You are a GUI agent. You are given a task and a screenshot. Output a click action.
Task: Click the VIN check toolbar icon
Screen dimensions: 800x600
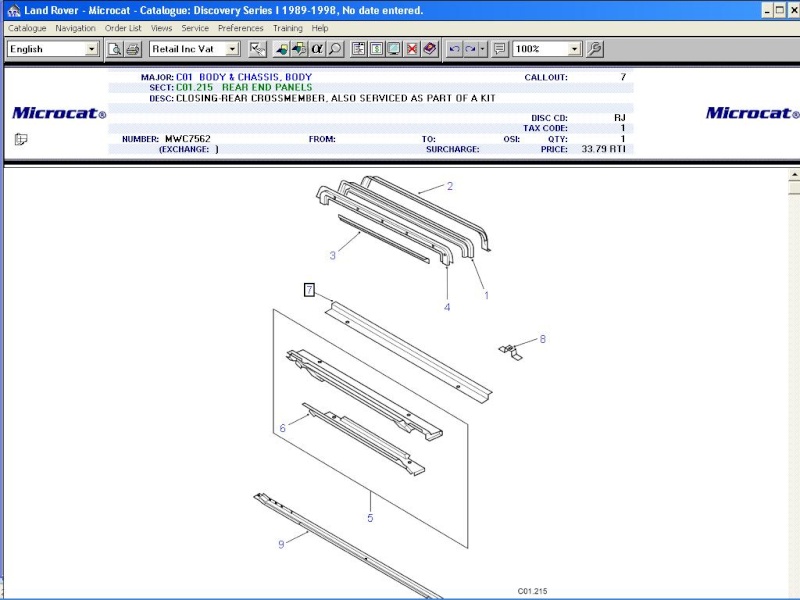point(257,49)
